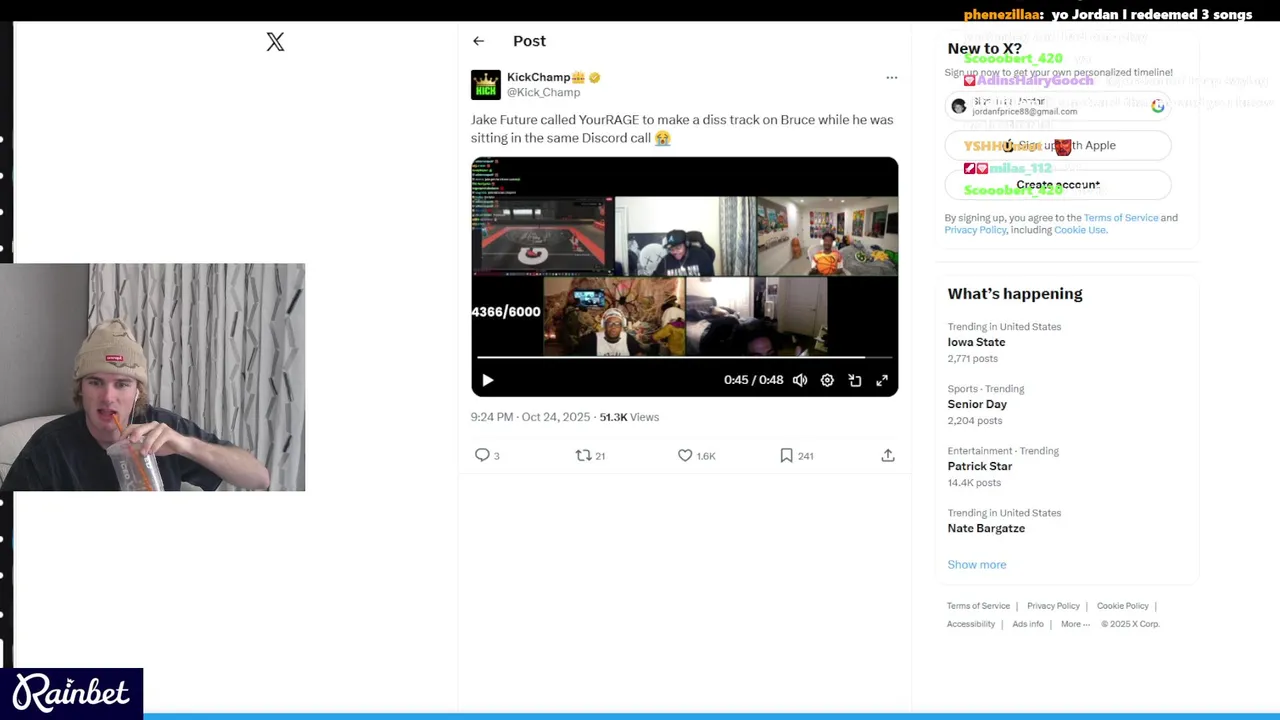Open footer Accessibility link
The image size is (1280, 720).
pyautogui.click(x=971, y=624)
